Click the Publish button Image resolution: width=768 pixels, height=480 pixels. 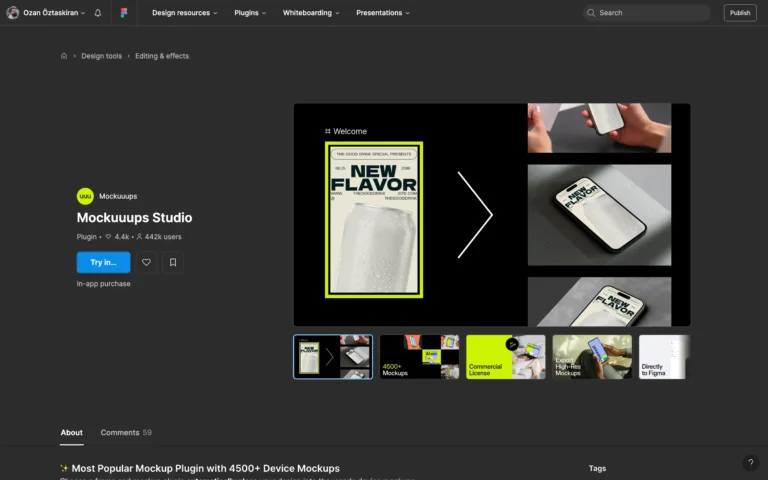[x=740, y=13]
